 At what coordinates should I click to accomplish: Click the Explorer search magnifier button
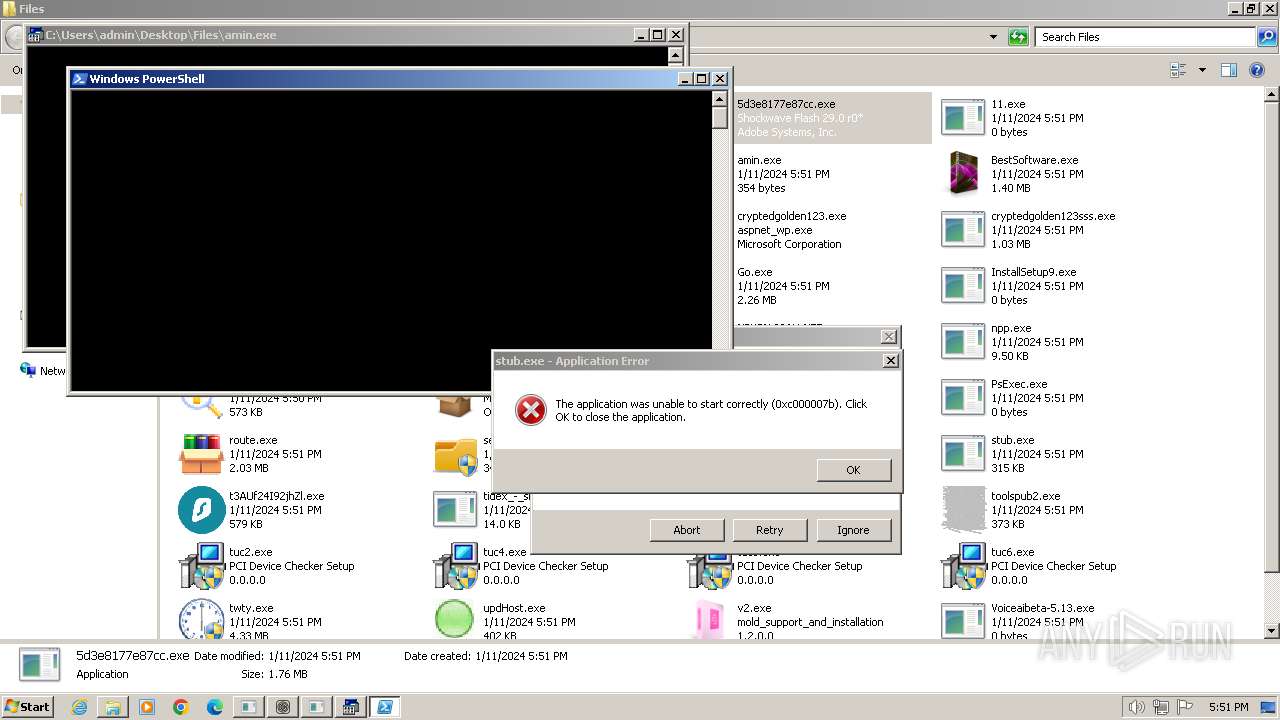pos(1266,37)
